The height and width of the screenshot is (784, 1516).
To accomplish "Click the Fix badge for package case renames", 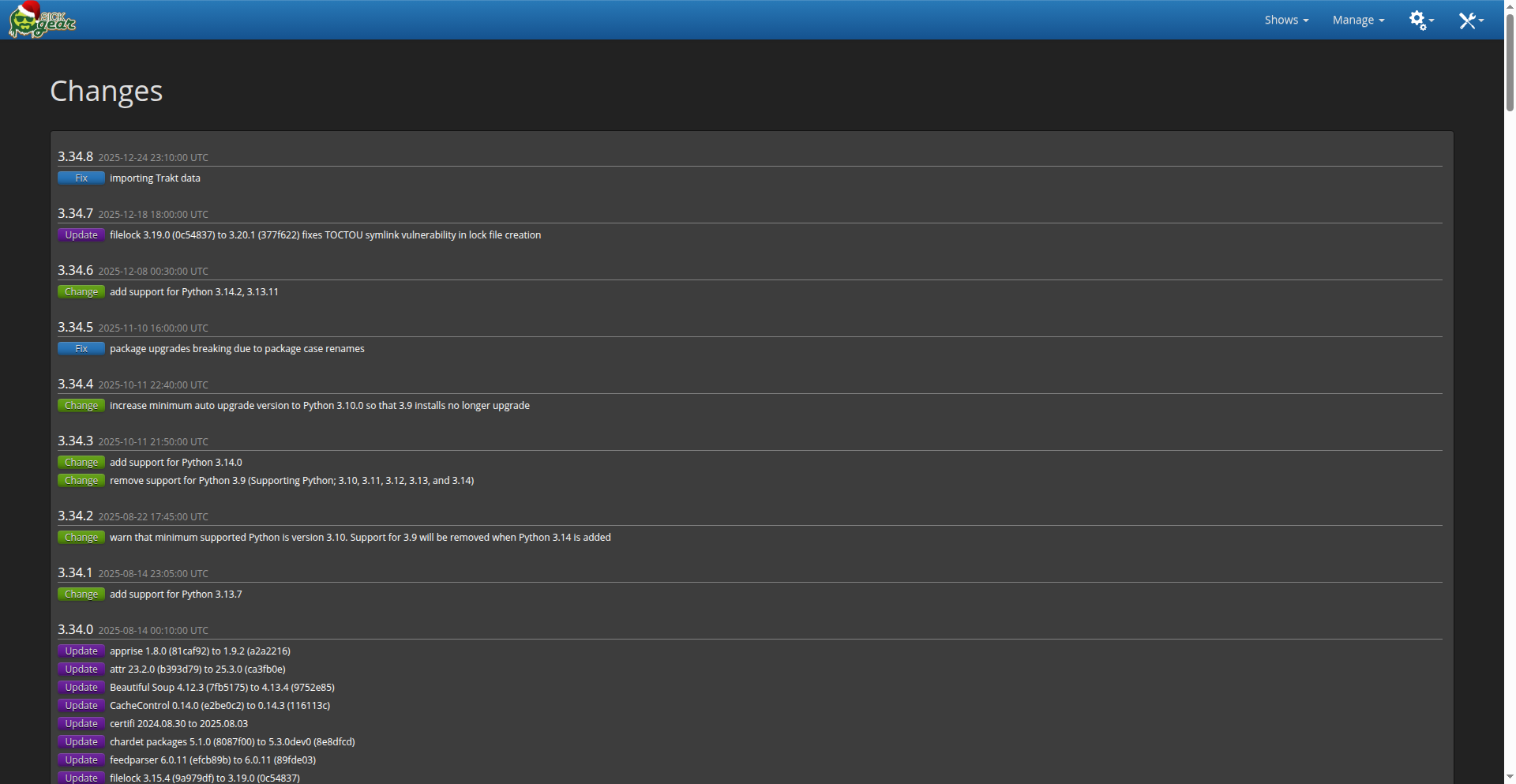I will [81, 349].
